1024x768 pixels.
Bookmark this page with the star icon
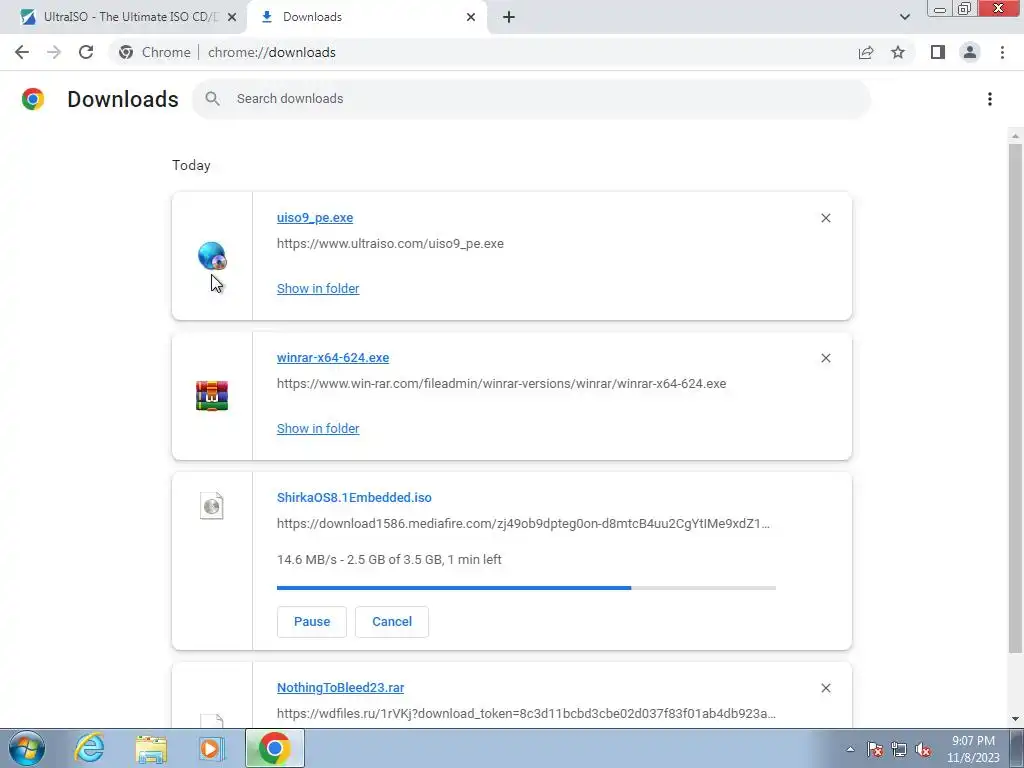click(898, 52)
